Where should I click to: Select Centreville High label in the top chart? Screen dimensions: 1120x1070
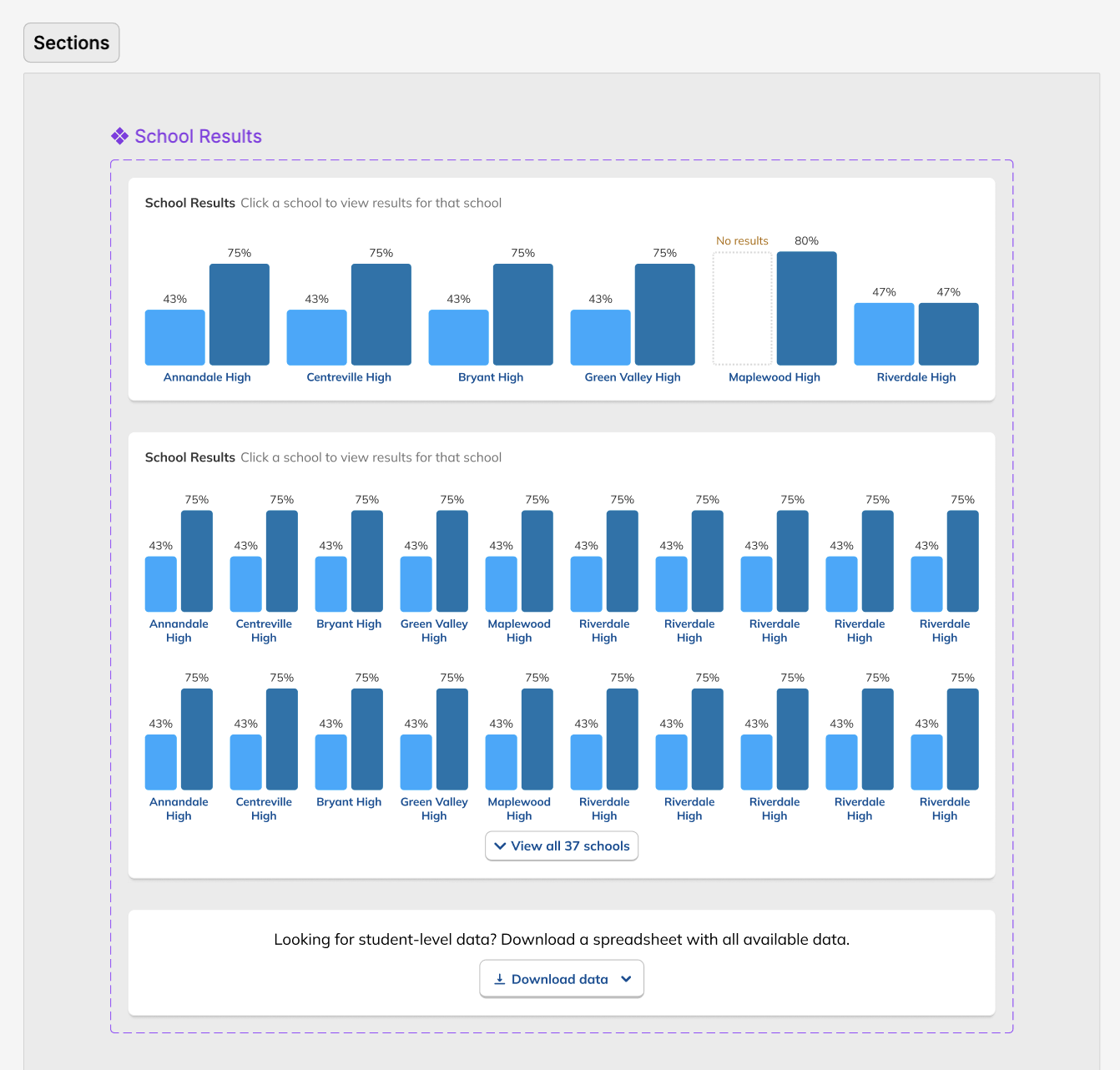pyautogui.click(x=349, y=377)
